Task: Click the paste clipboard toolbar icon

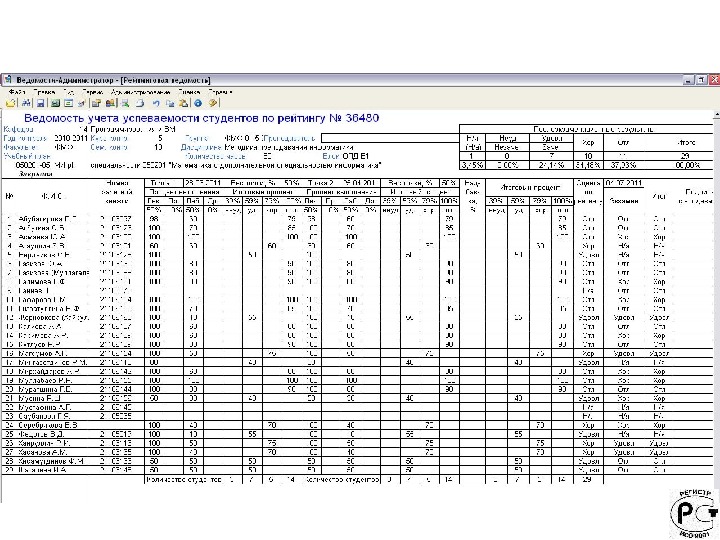Action: click(x=184, y=103)
